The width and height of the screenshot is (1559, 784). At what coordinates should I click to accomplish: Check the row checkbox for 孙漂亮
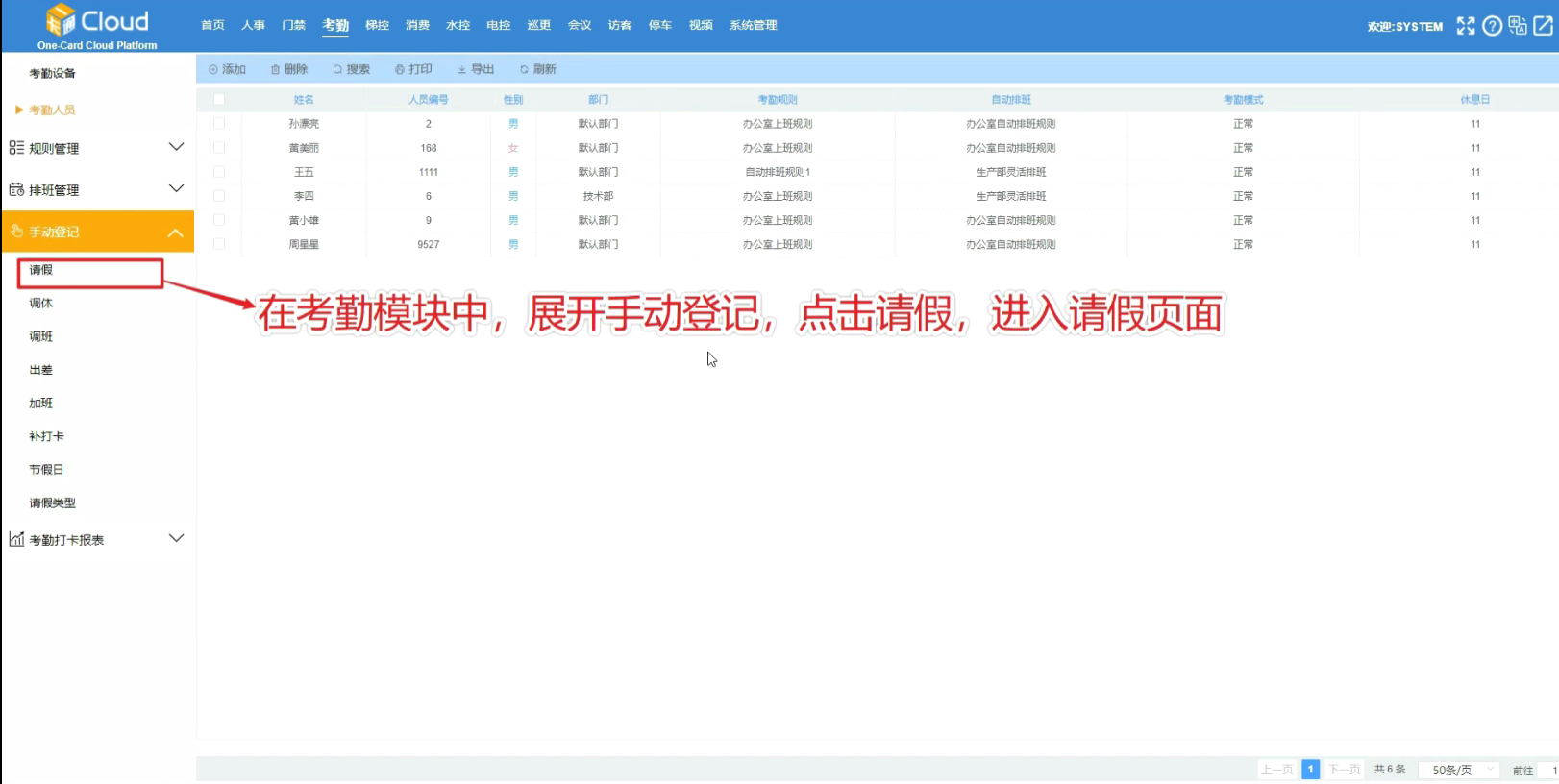click(x=219, y=124)
